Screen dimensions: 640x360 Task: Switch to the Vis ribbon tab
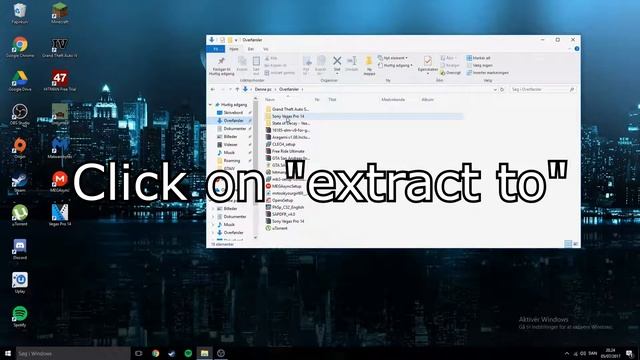coord(266,49)
